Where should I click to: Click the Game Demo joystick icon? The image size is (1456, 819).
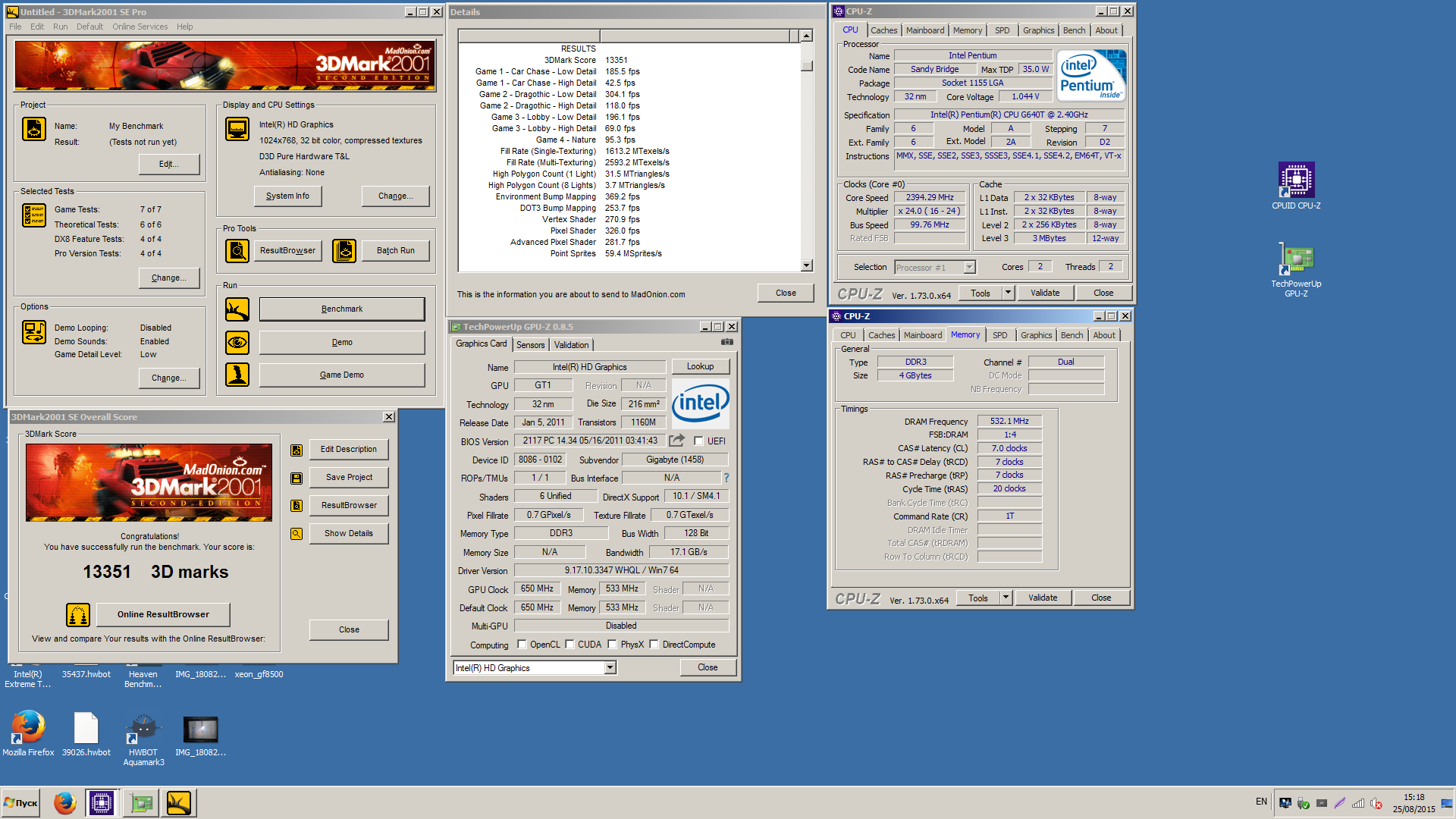coord(237,375)
